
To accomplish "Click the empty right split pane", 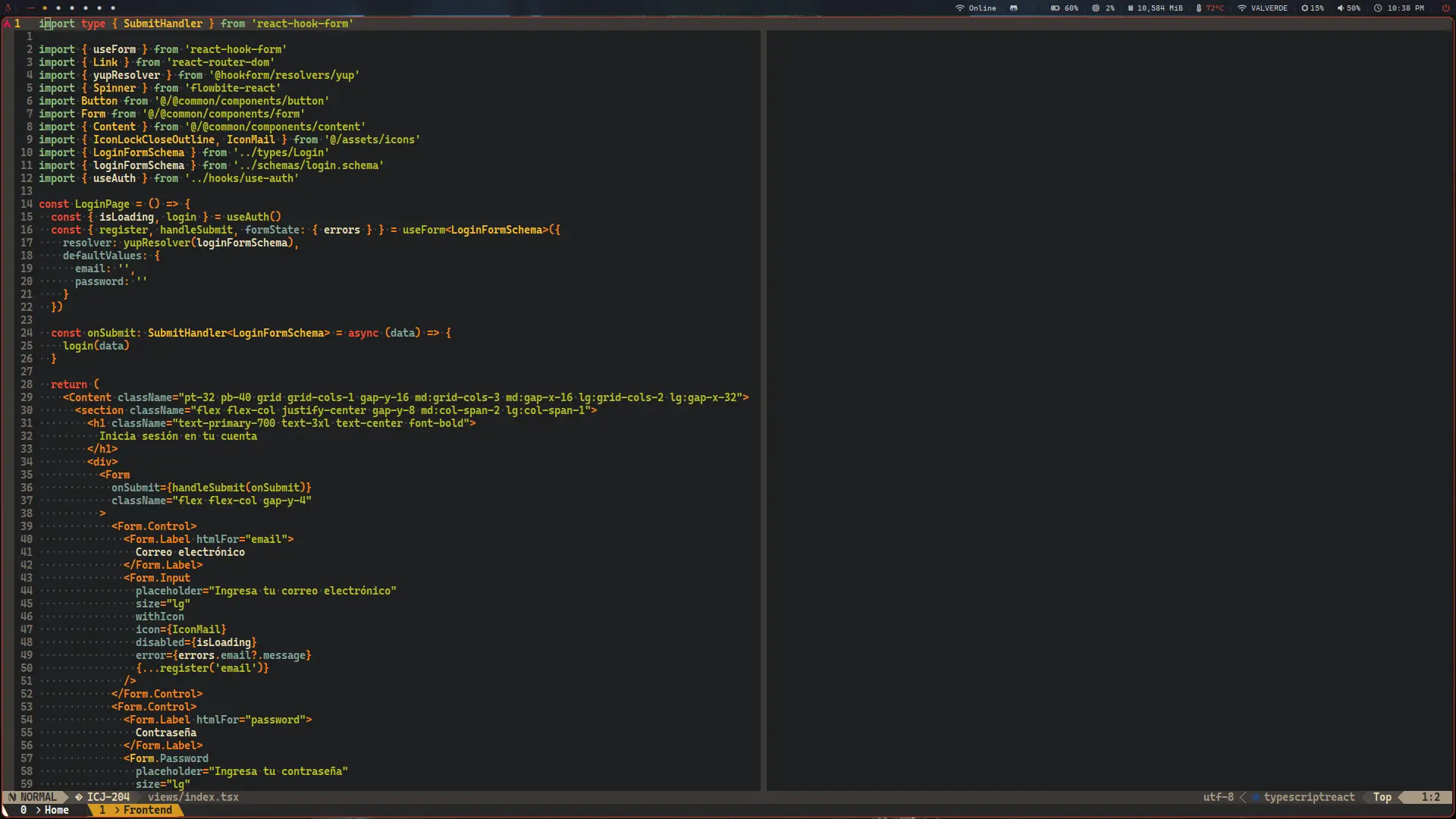I will click(1109, 409).
